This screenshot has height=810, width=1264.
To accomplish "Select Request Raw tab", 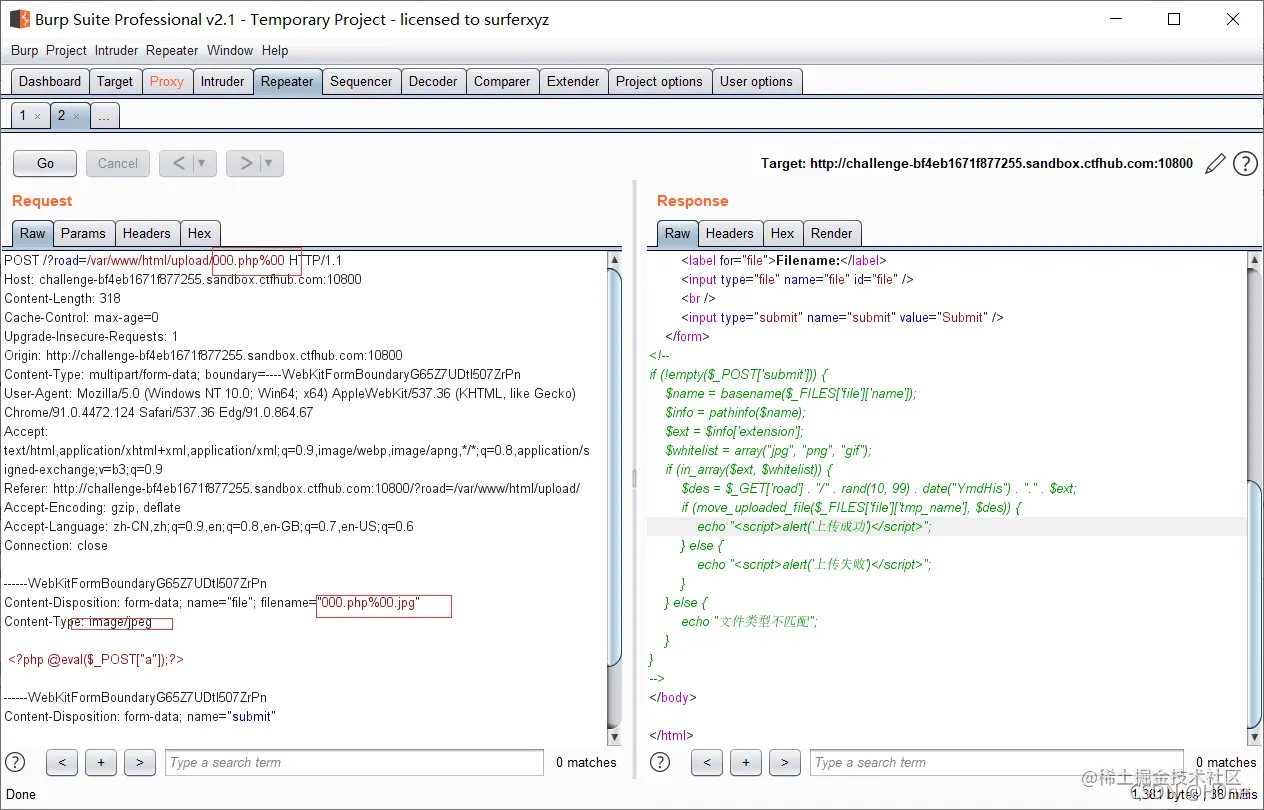I will tap(33, 233).
